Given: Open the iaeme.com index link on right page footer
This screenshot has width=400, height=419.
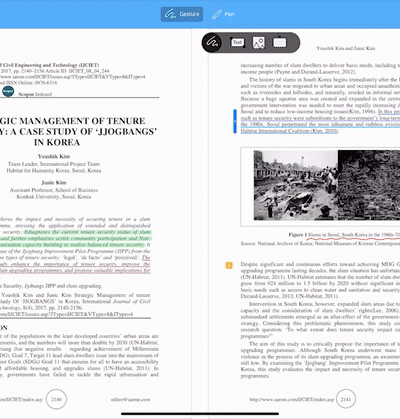Looking at the screenshot, I should 292,399.
